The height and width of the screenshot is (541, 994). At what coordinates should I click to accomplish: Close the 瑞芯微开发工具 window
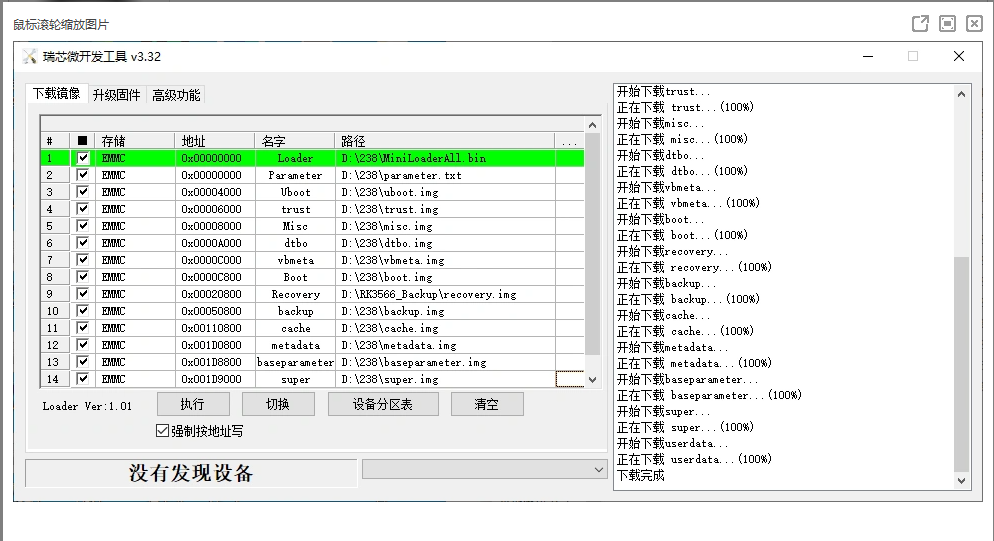coord(958,56)
